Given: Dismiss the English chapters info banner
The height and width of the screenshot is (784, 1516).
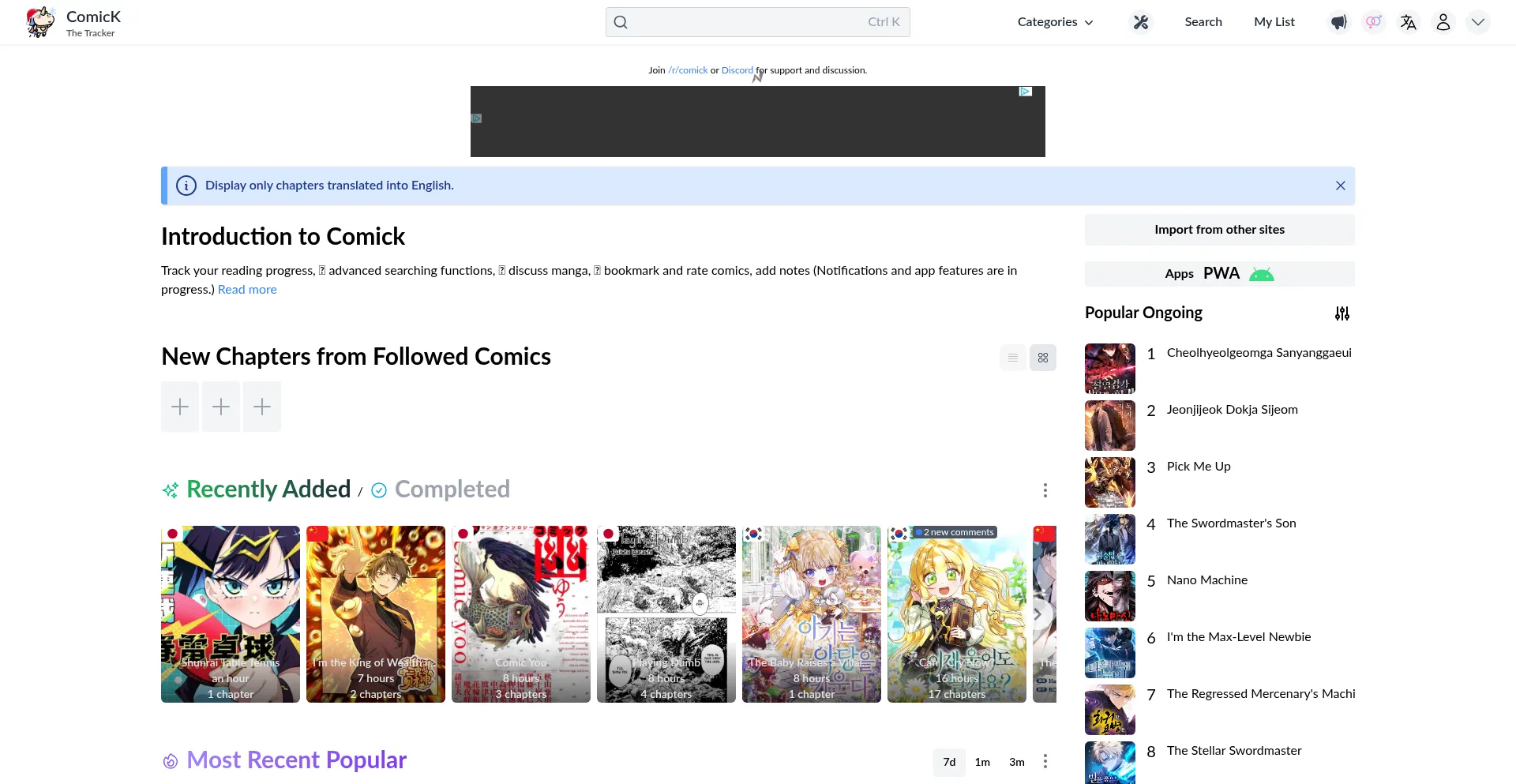Looking at the screenshot, I should pyautogui.click(x=1341, y=186).
